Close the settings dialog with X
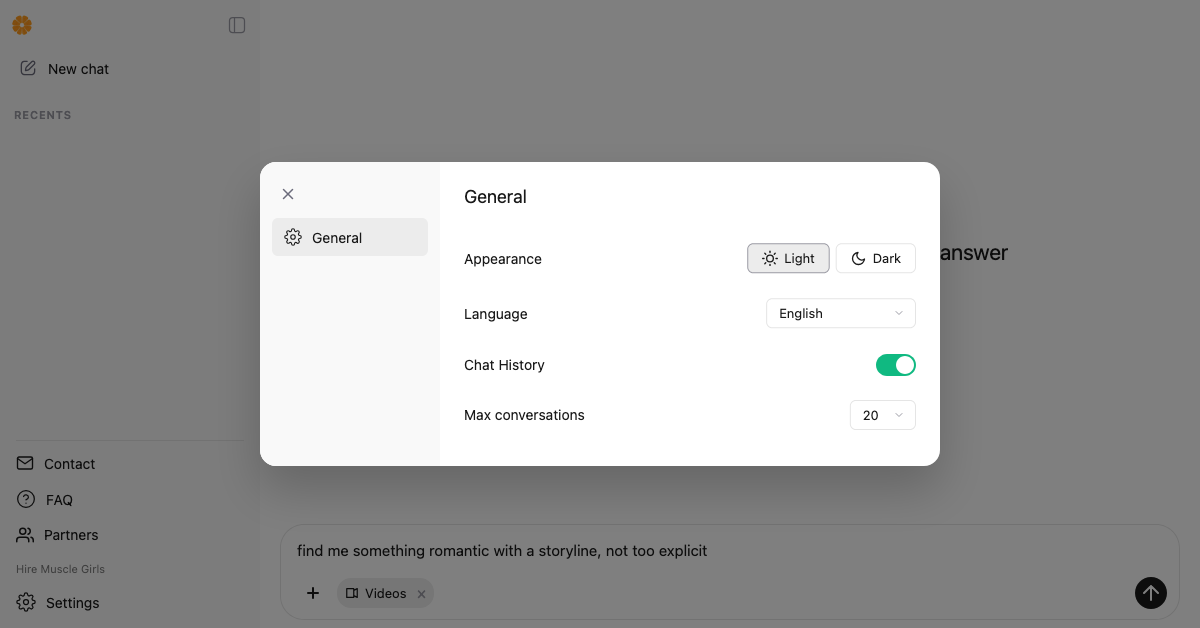1200x628 pixels. [288, 194]
